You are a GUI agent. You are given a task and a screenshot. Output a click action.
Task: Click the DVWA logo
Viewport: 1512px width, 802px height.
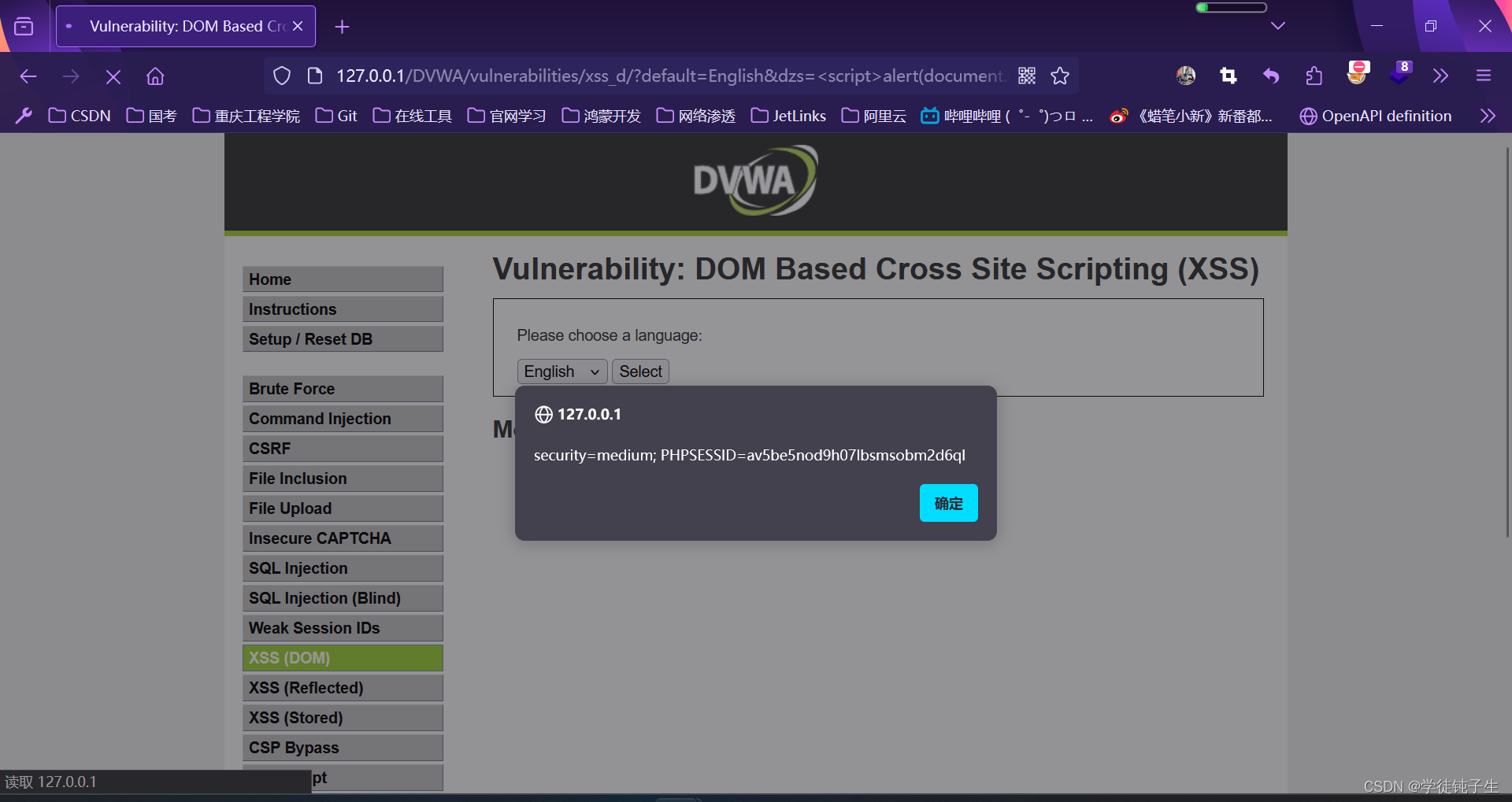[755, 180]
